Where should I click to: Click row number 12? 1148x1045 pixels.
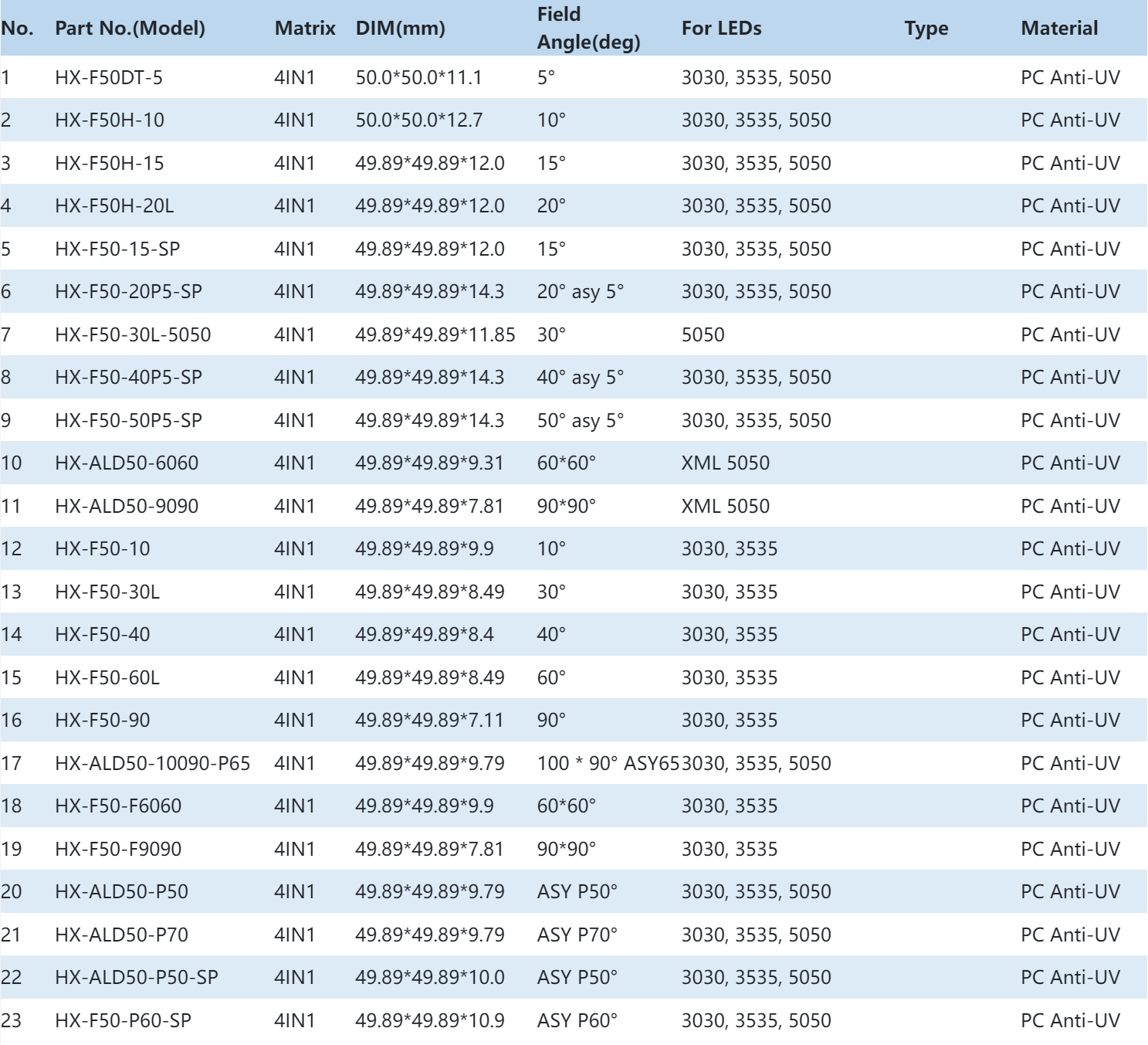pos(12,549)
